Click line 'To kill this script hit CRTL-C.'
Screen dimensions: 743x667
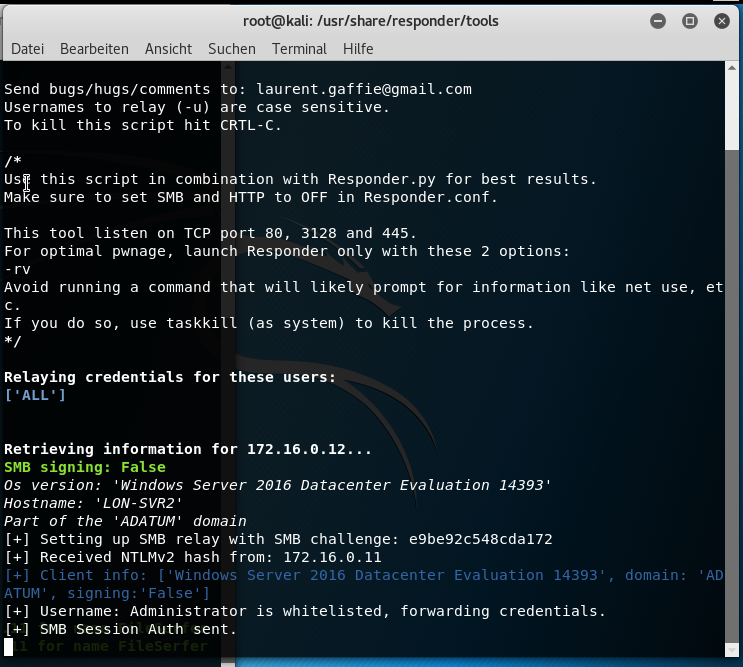[143, 125]
